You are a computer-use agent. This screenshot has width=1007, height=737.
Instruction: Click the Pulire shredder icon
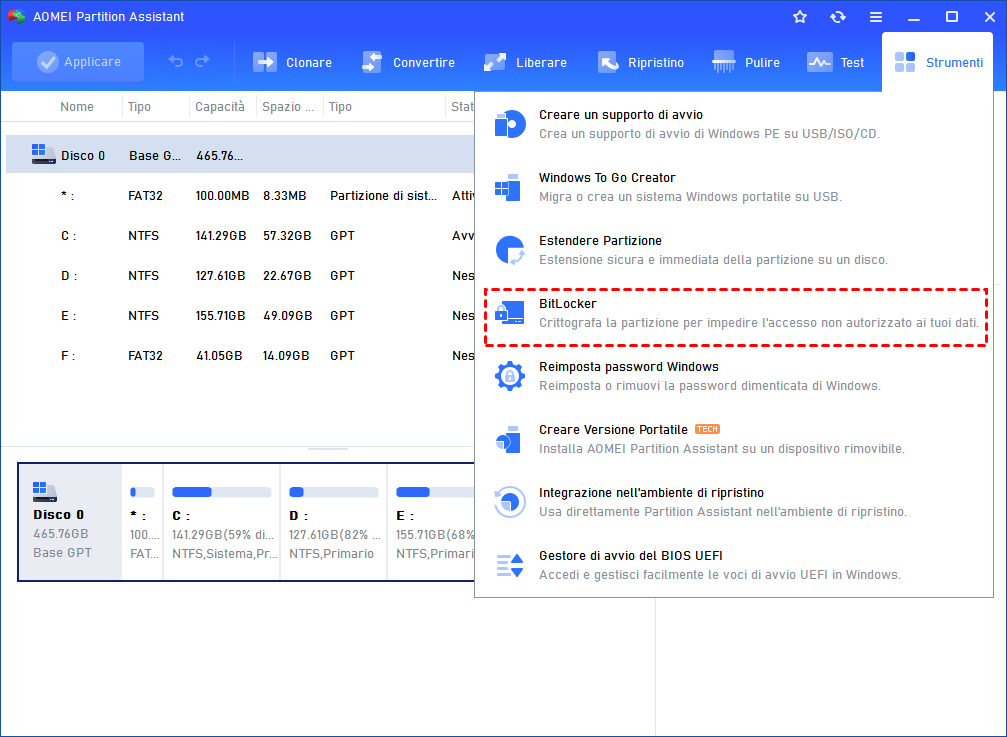(x=724, y=62)
